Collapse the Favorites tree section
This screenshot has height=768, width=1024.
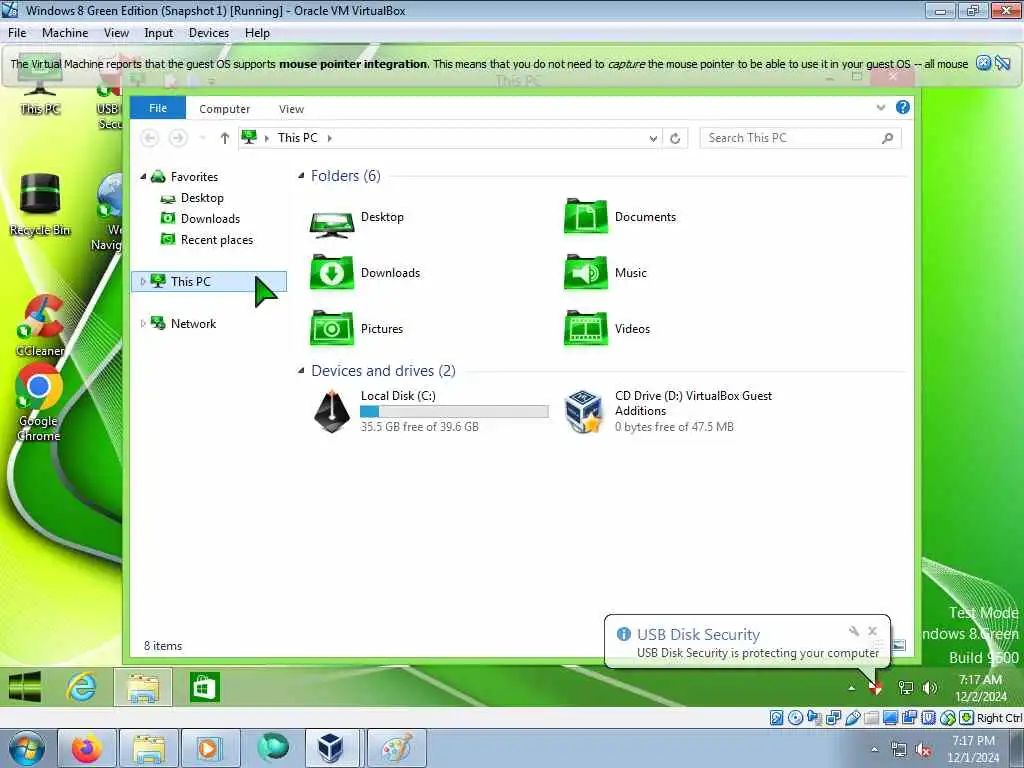click(x=144, y=176)
